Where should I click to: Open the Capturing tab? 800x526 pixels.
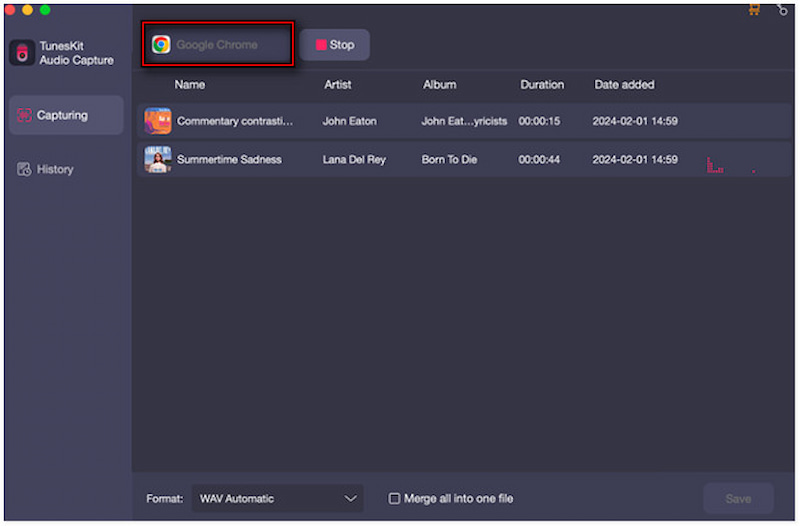point(66,115)
